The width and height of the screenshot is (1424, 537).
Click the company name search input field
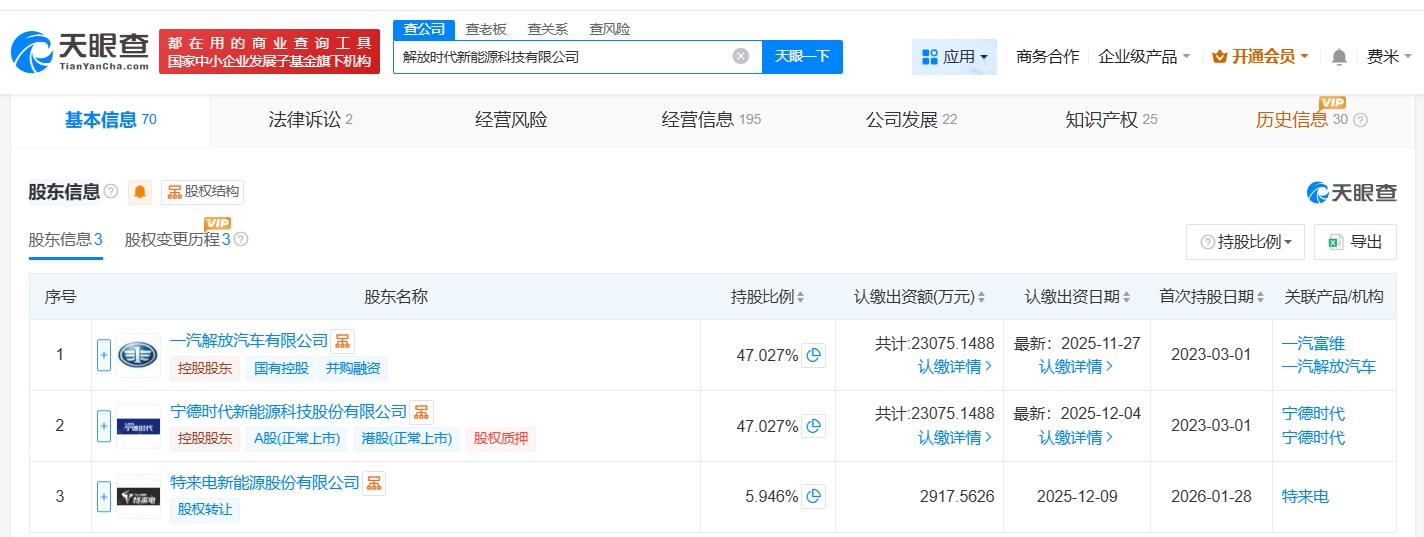pyautogui.click(x=560, y=57)
